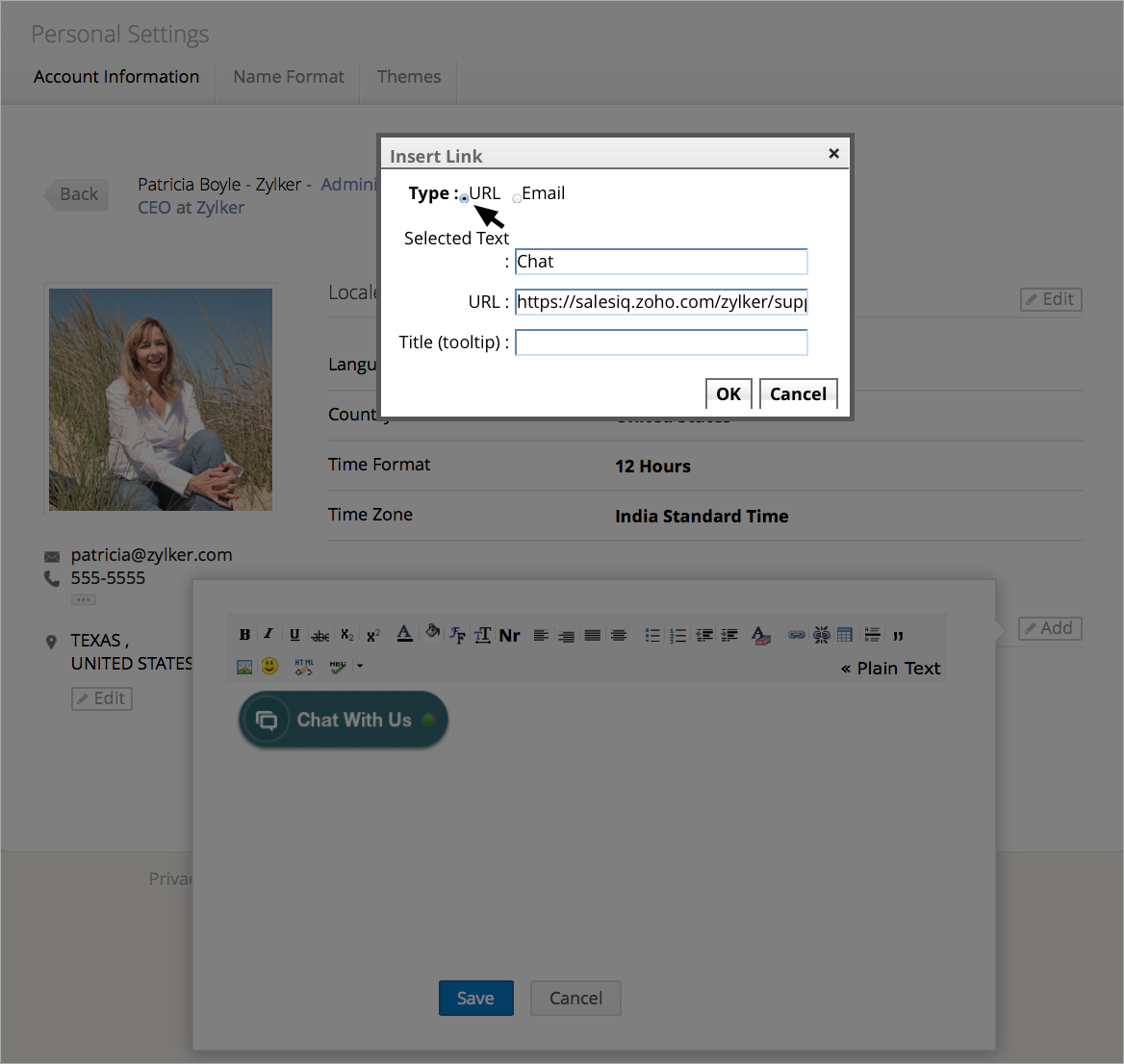This screenshot has width=1124, height=1064.
Task: Insert a bulleted list
Action: [x=652, y=635]
